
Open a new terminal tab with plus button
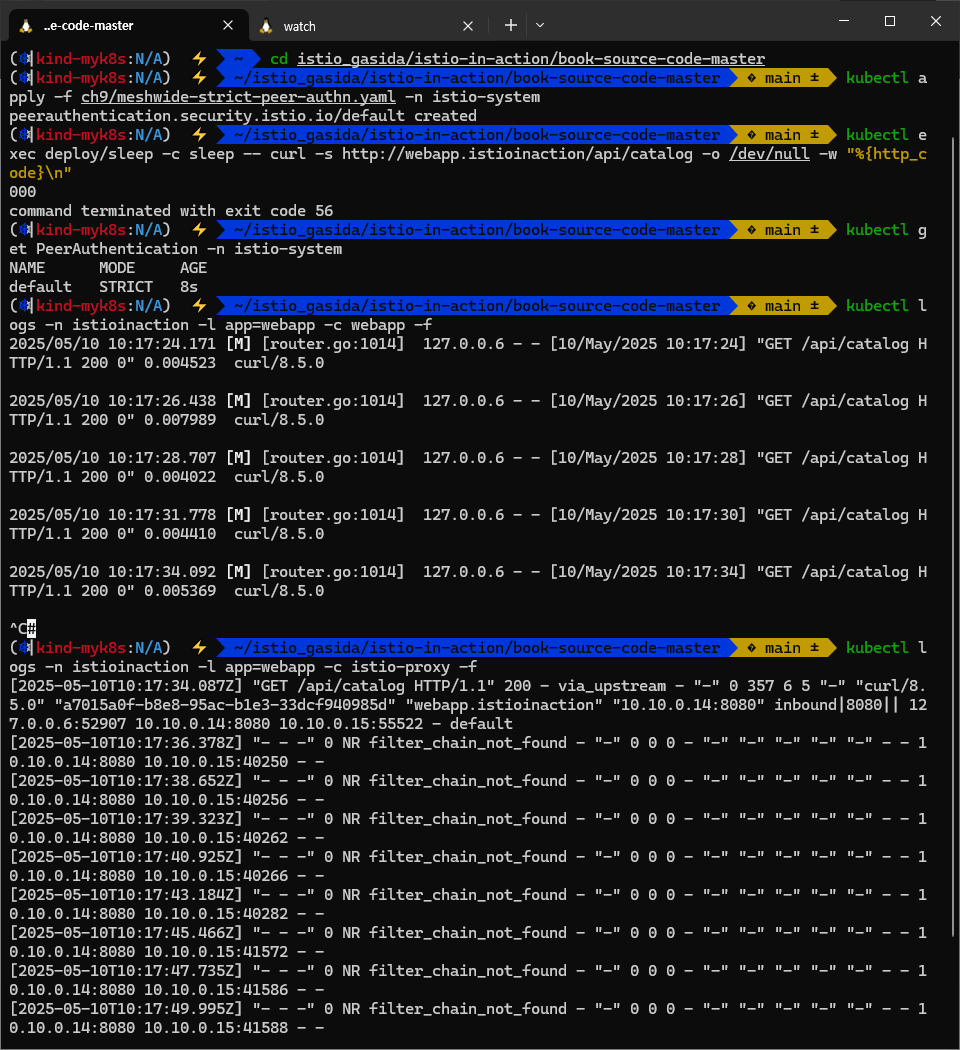511,25
